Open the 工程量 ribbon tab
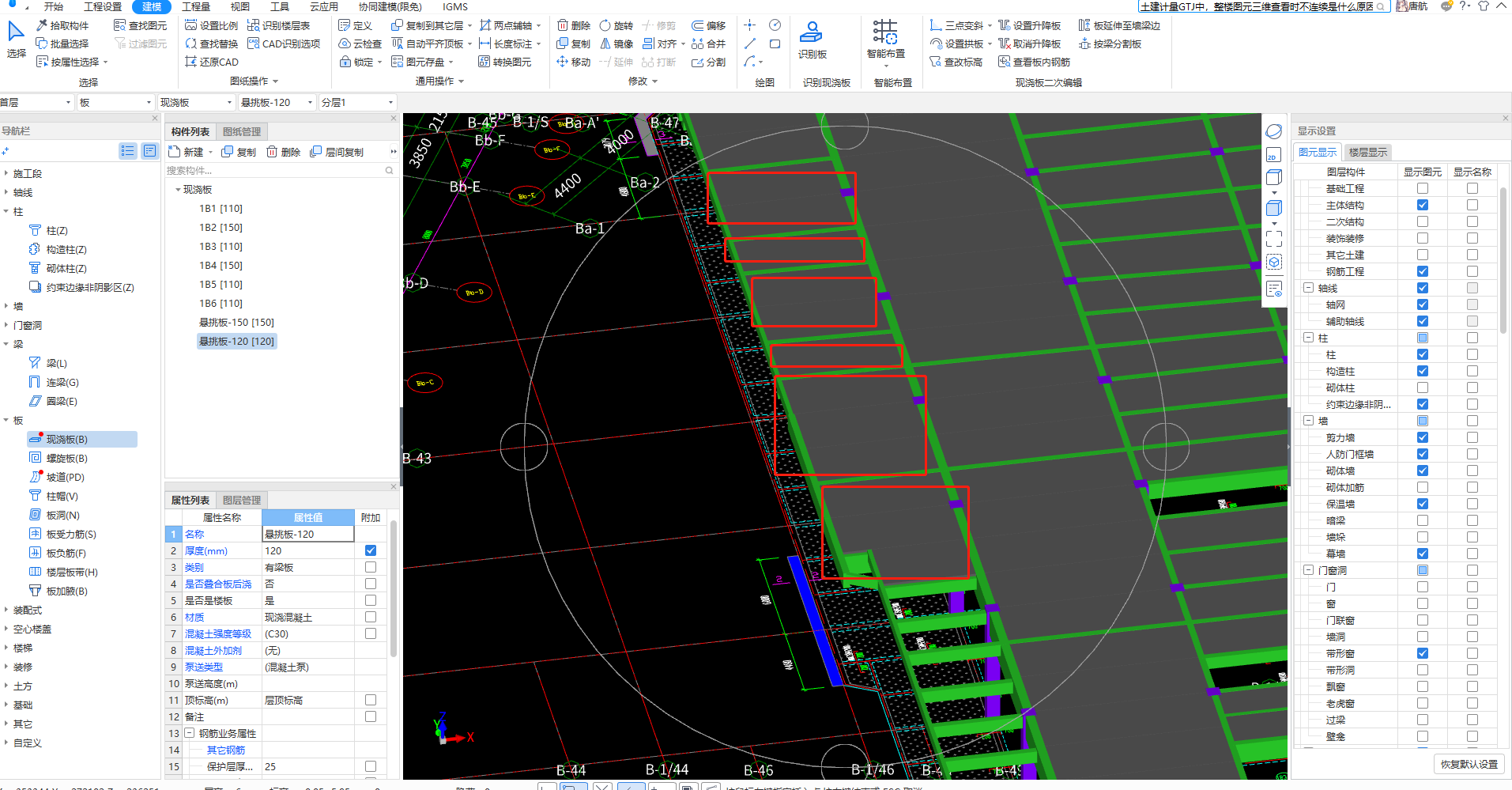This screenshot has height=790, width=1512. coord(196,6)
